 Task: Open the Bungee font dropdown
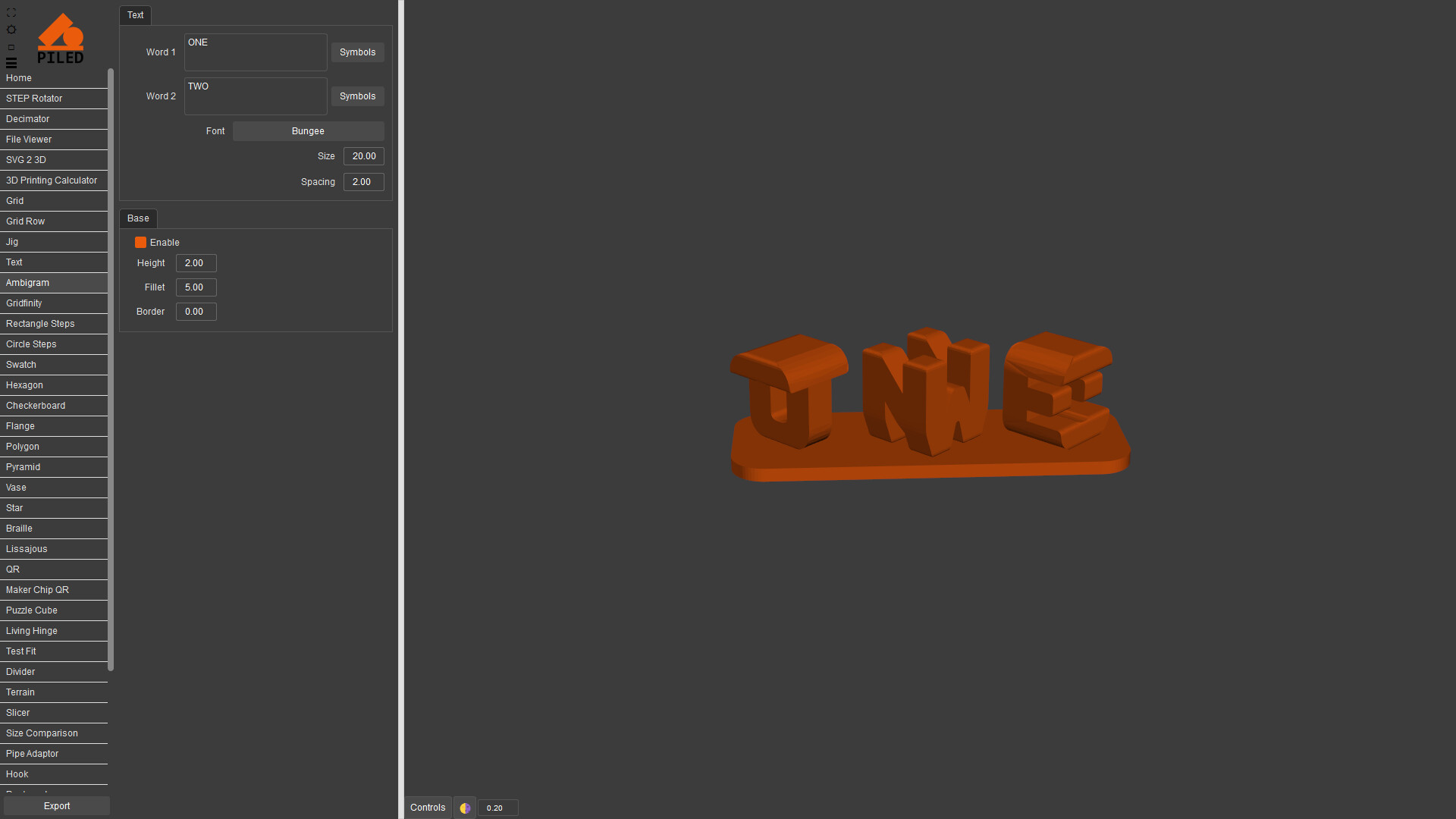point(308,131)
